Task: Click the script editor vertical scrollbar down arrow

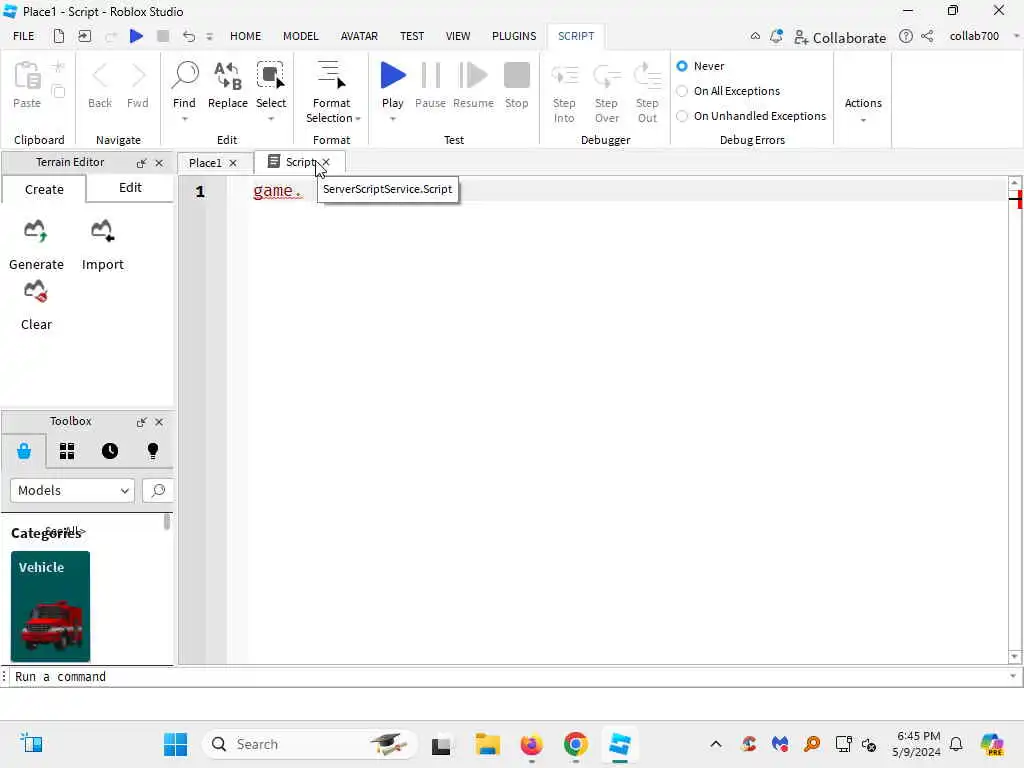Action: tap(1014, 656)
